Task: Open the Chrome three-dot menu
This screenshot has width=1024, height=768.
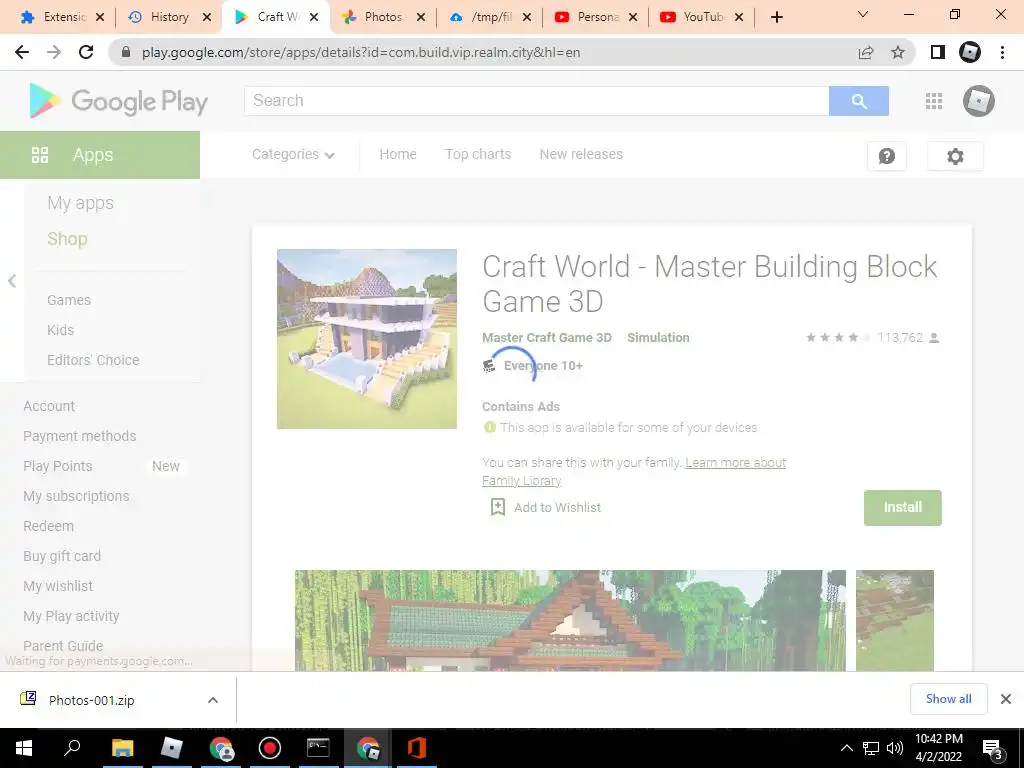Action: pos(1002,52)
